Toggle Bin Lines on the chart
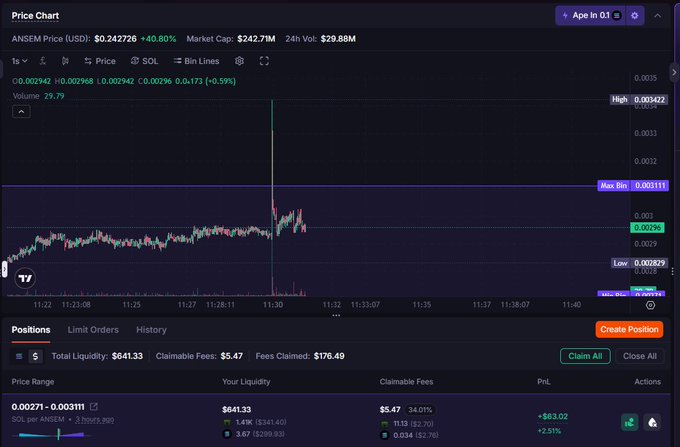The width and height of the screenshot is (680, 447). pyautogui.click(x=196, y=61)
